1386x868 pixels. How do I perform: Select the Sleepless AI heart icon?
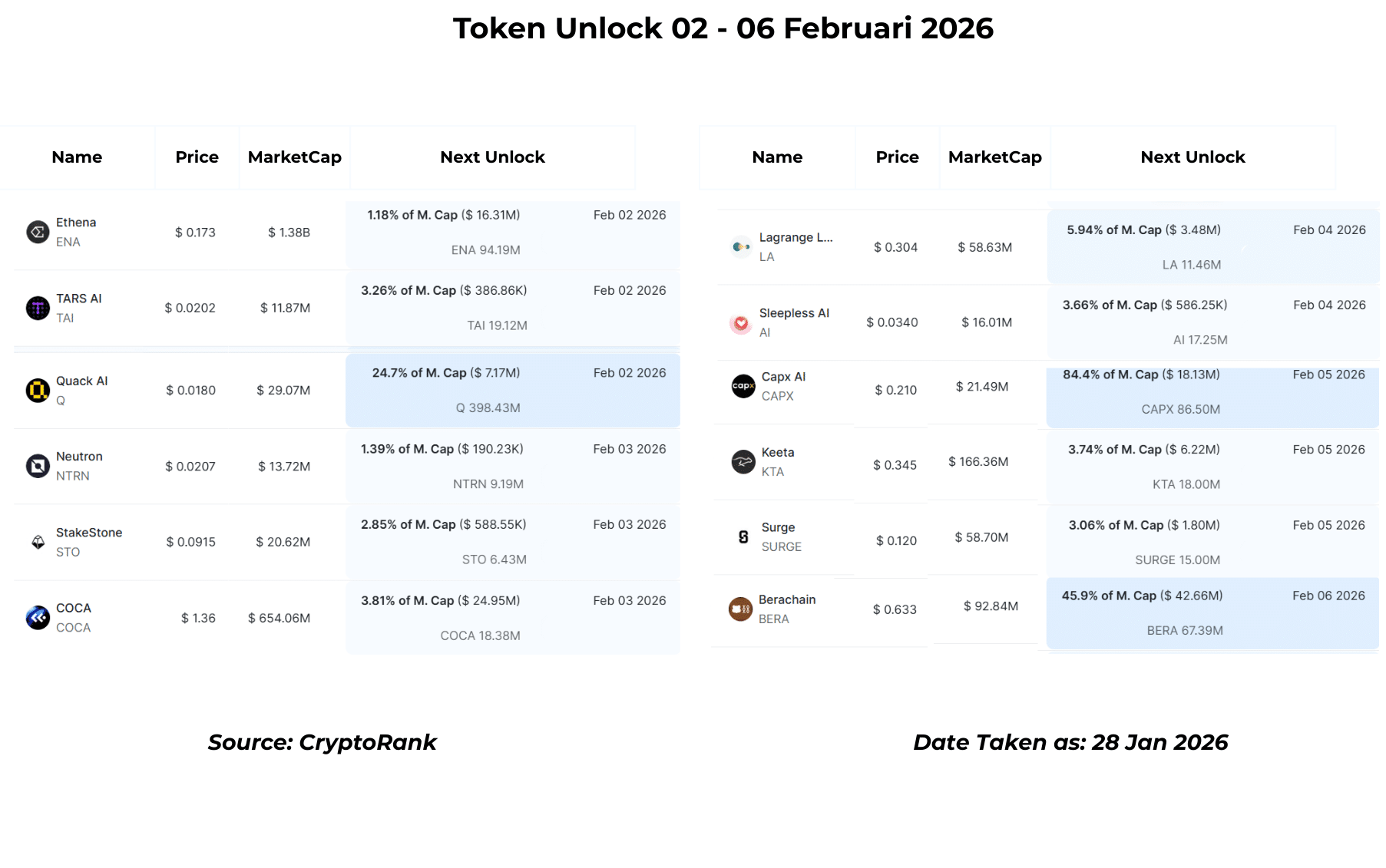click(741, 323)
